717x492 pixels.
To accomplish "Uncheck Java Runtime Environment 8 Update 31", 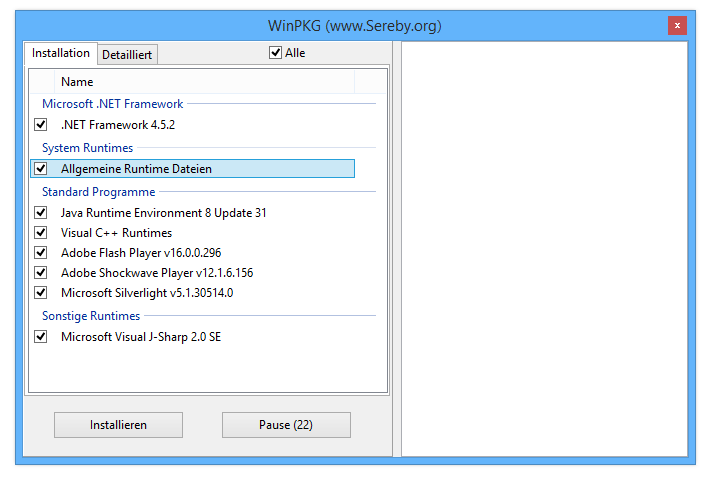I will pyautogui.click(x=41, y=212).
